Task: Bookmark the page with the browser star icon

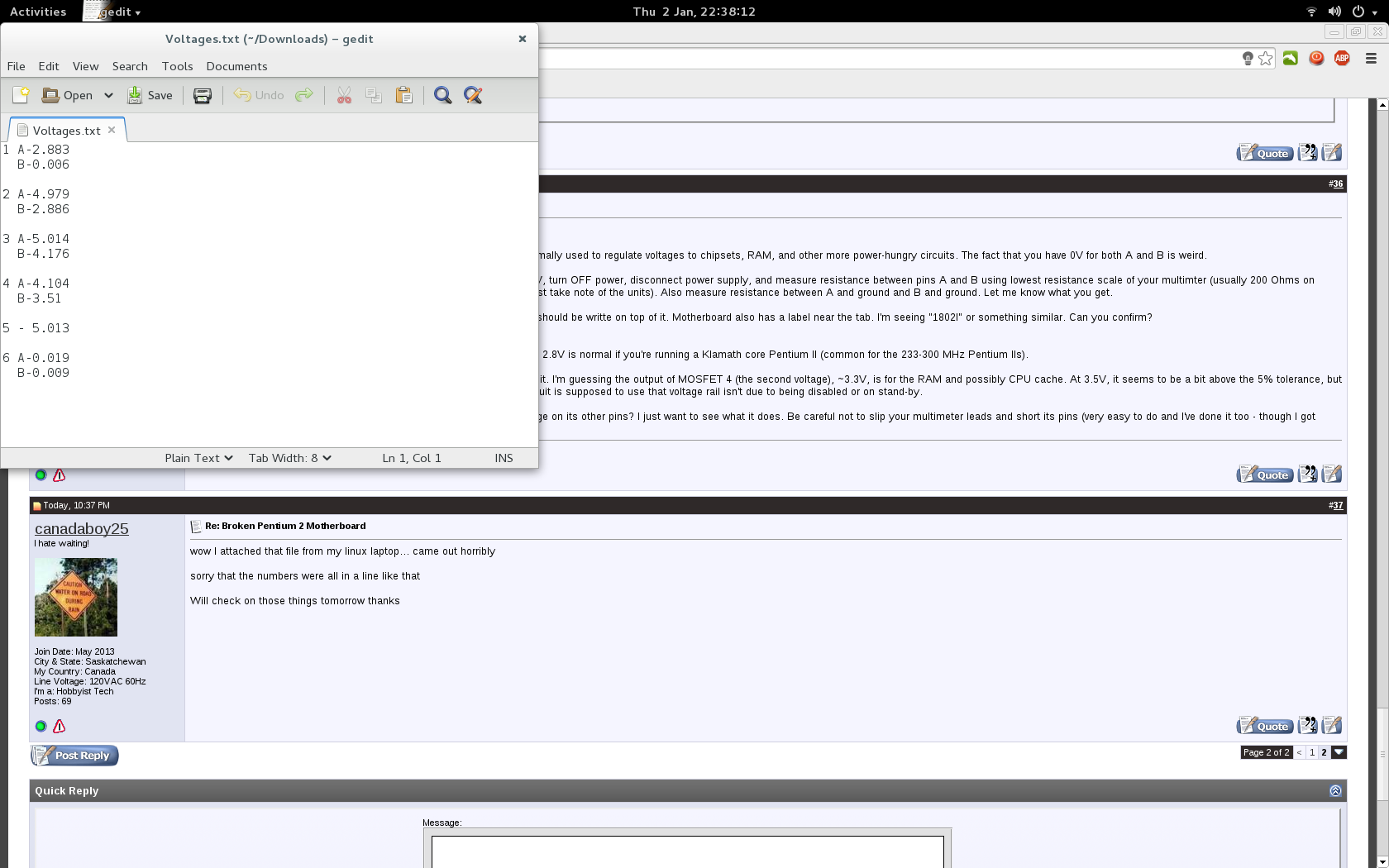Action: coord(1266,59)
